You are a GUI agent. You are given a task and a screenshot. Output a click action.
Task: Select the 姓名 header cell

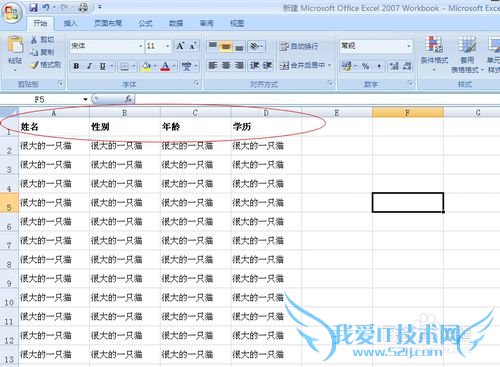tap(54, 127)
